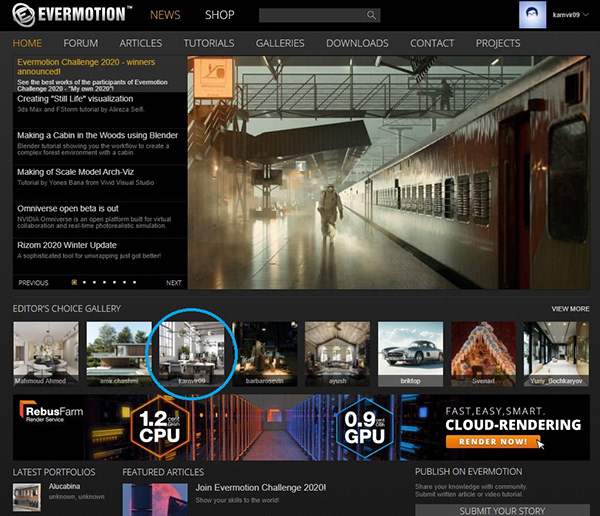Open the Alucabina portfolio thumbnail
The image size is (600, 516).
point(26,496)
